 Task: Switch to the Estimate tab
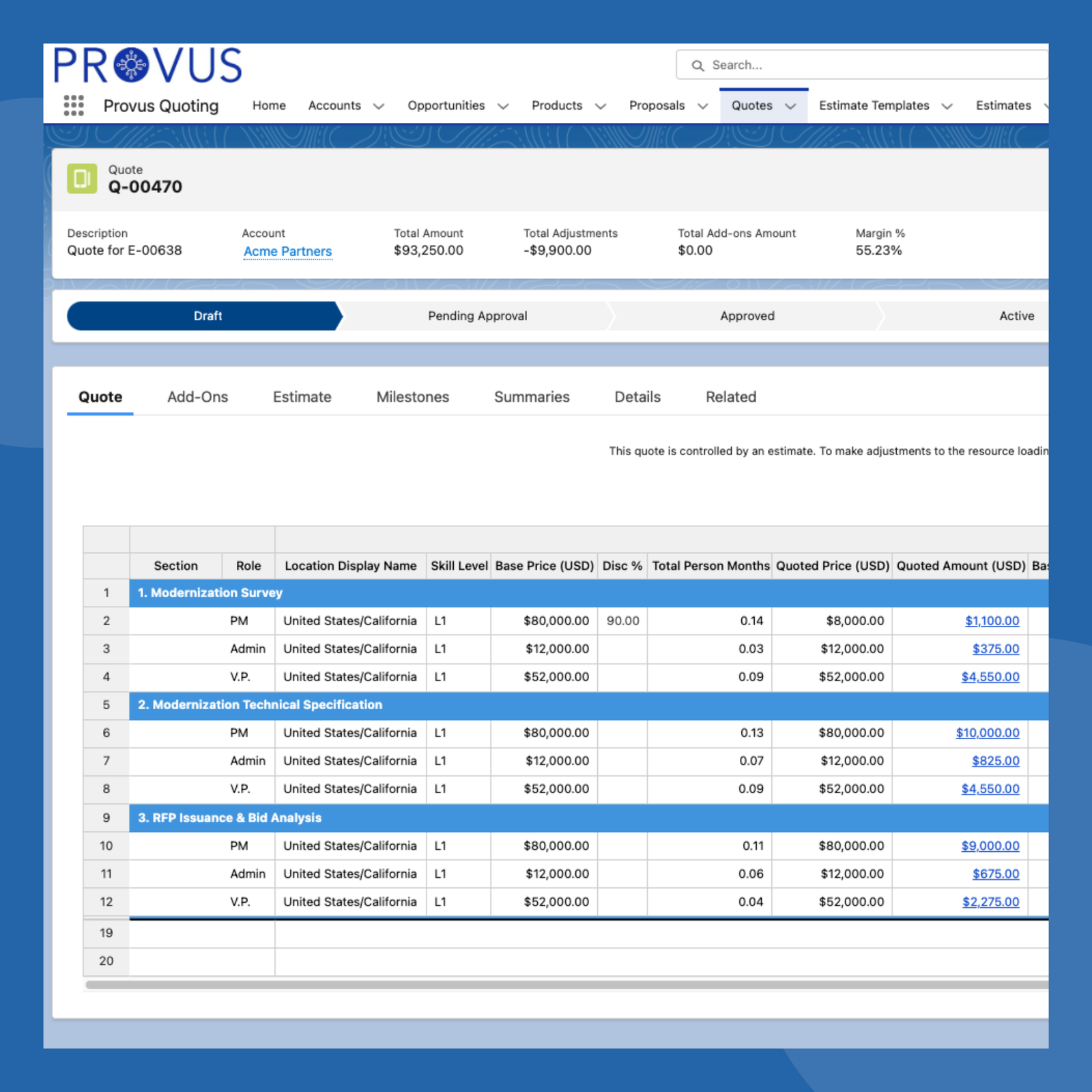[x=302, y=397]
